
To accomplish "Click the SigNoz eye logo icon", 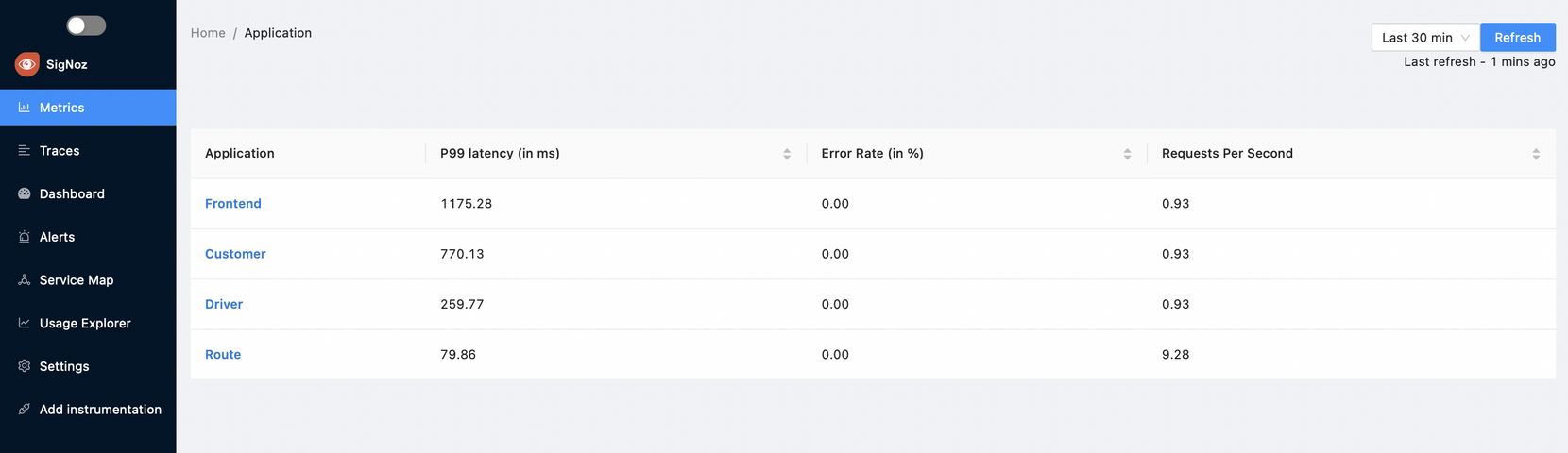I will tap(27, 64).
